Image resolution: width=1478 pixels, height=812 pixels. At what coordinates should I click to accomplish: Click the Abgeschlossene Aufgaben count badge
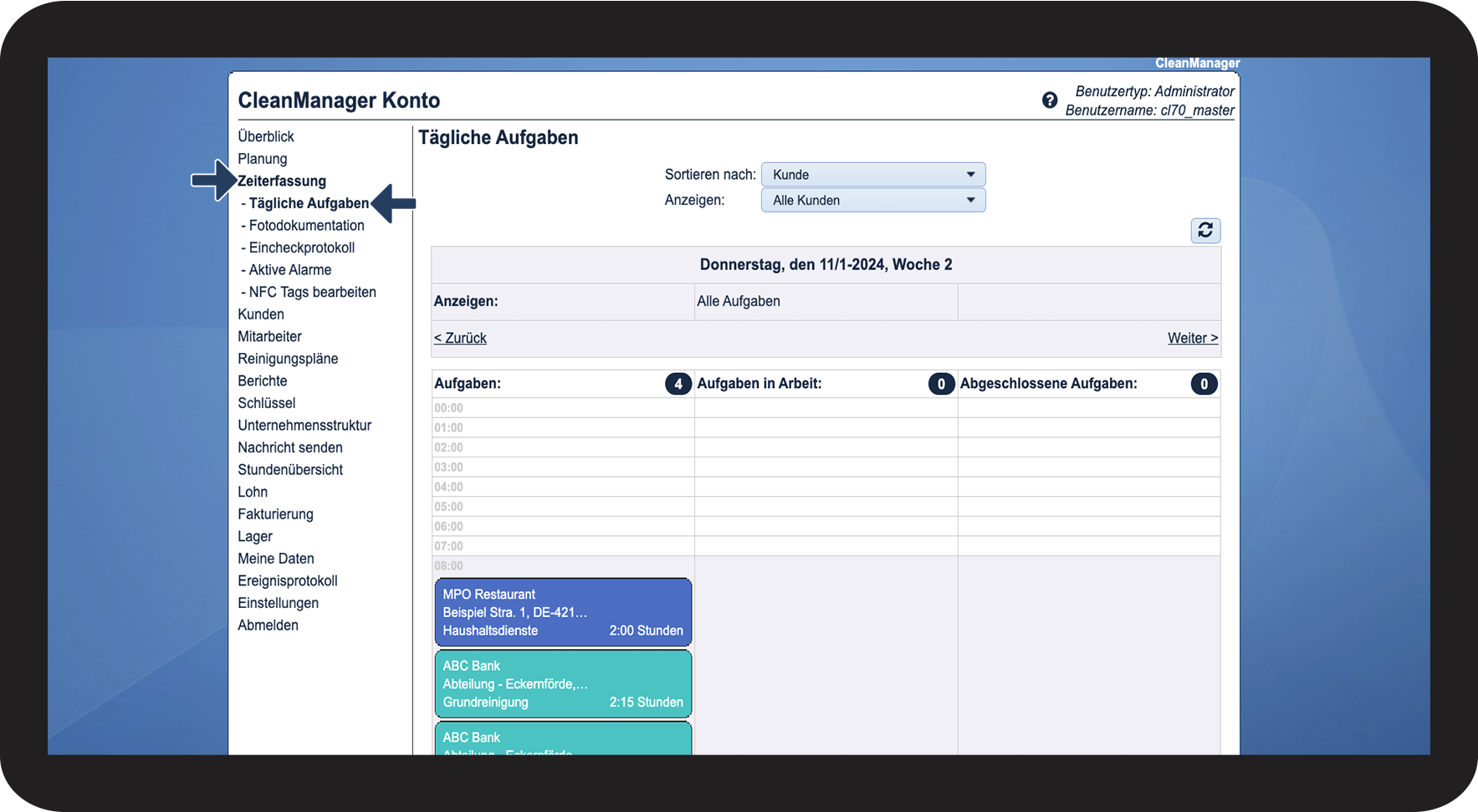(1203, 384)
